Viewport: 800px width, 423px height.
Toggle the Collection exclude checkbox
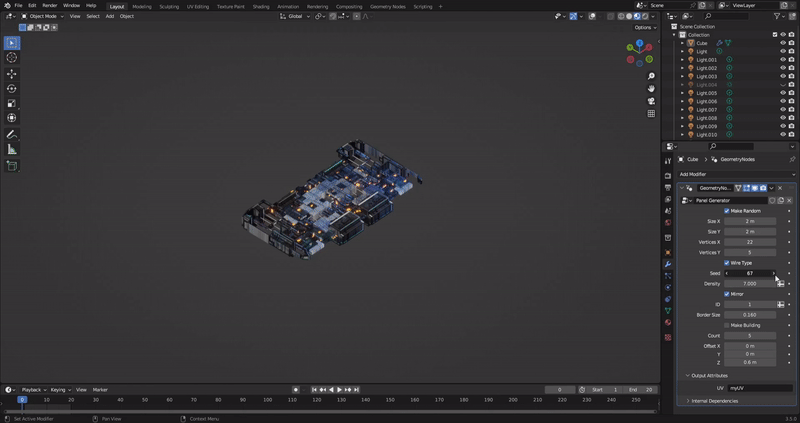pos(775,35)
